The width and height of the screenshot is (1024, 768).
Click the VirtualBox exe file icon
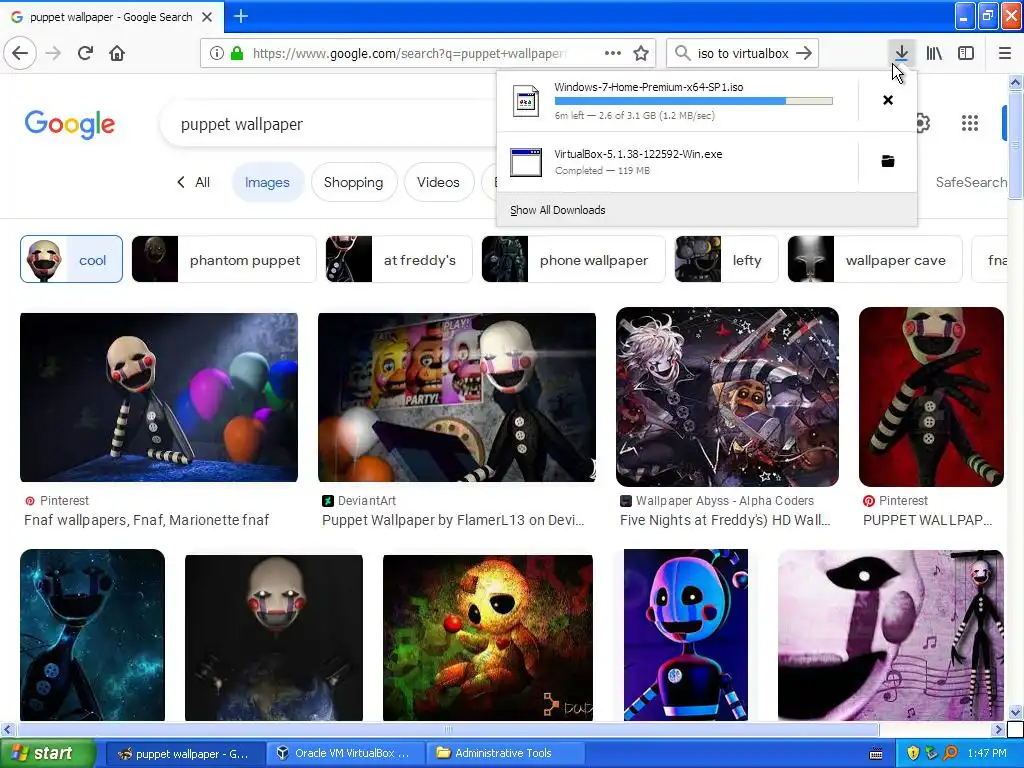(526, 162)
